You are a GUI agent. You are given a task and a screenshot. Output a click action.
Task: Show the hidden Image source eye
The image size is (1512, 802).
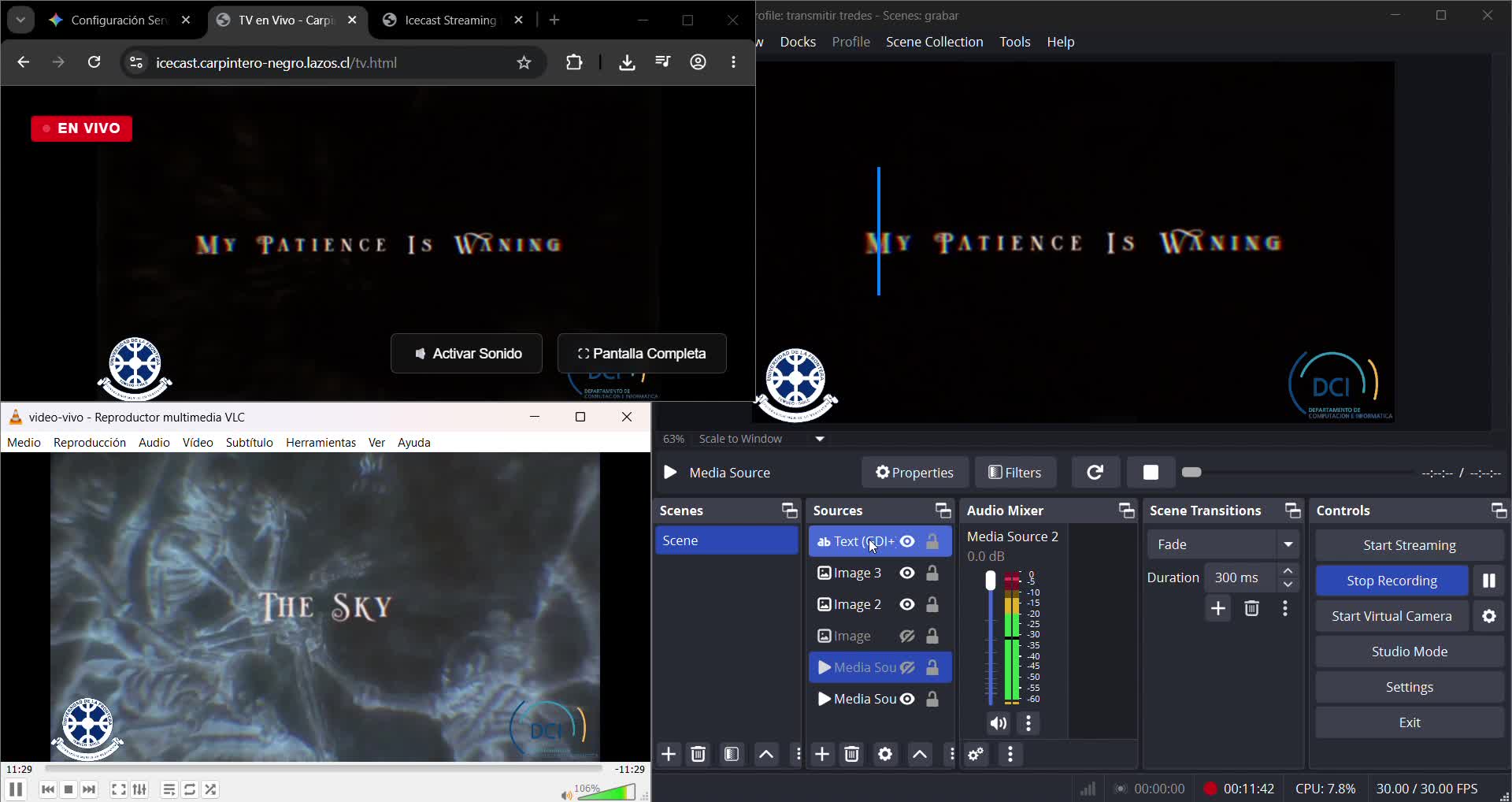click(x=907, y=636)
